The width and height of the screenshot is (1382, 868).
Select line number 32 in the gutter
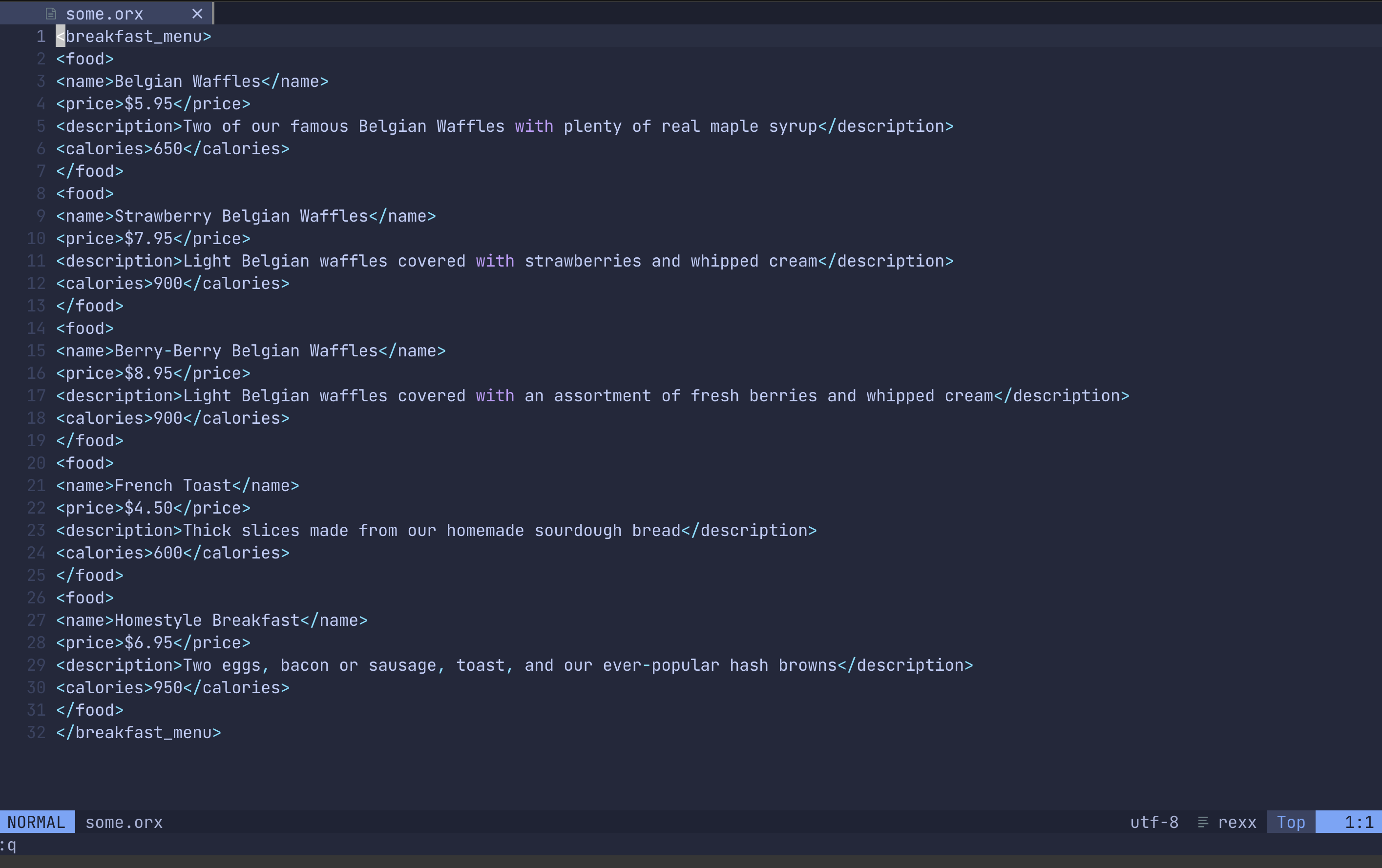[35, 733]
